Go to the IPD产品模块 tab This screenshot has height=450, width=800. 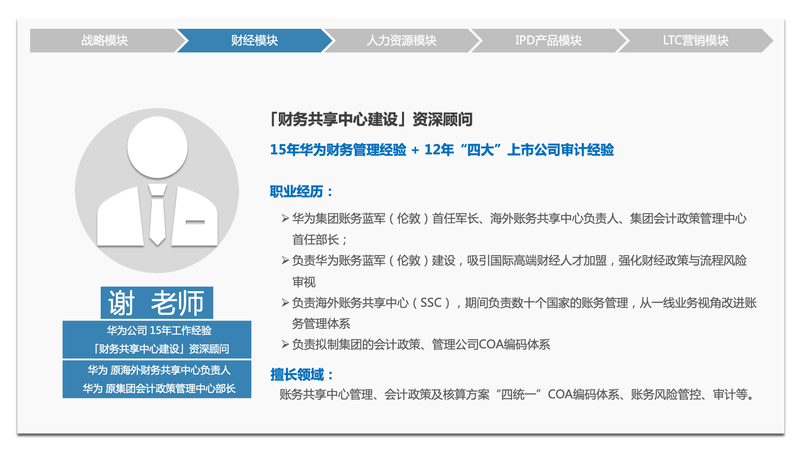(548, 41)
